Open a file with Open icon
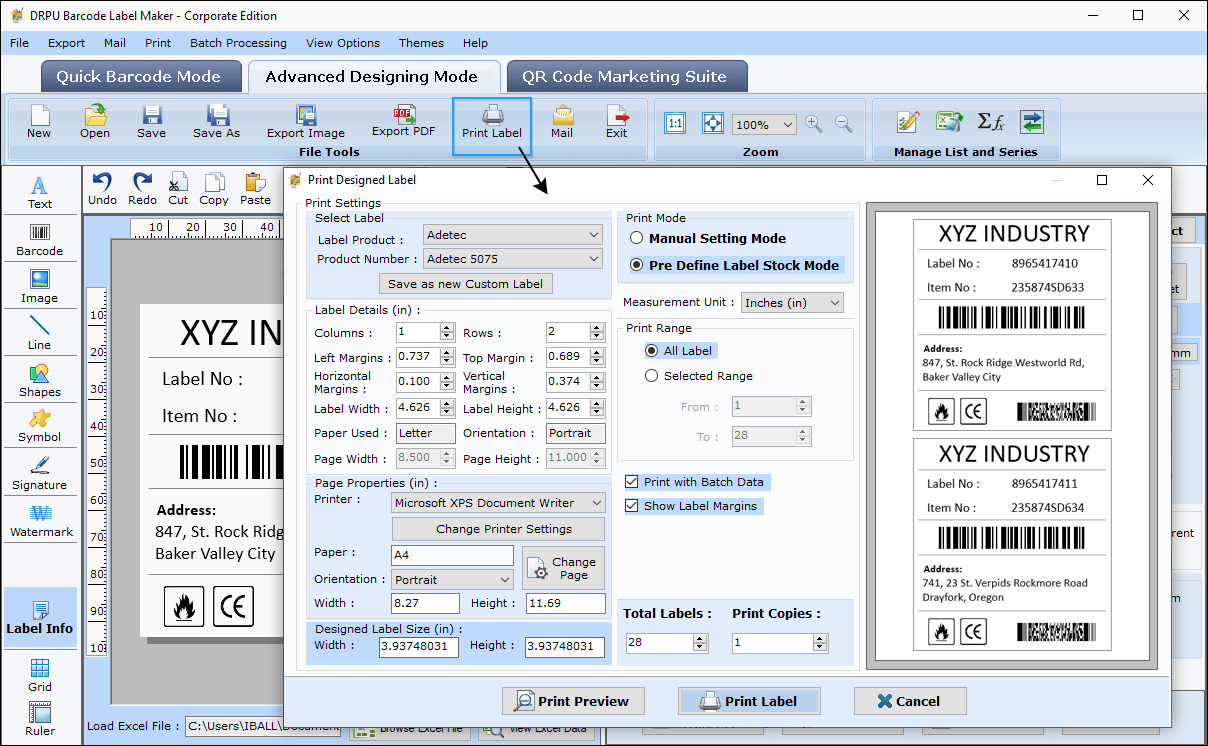Screen dimensions: 1208x746 [x=95, y=122]
